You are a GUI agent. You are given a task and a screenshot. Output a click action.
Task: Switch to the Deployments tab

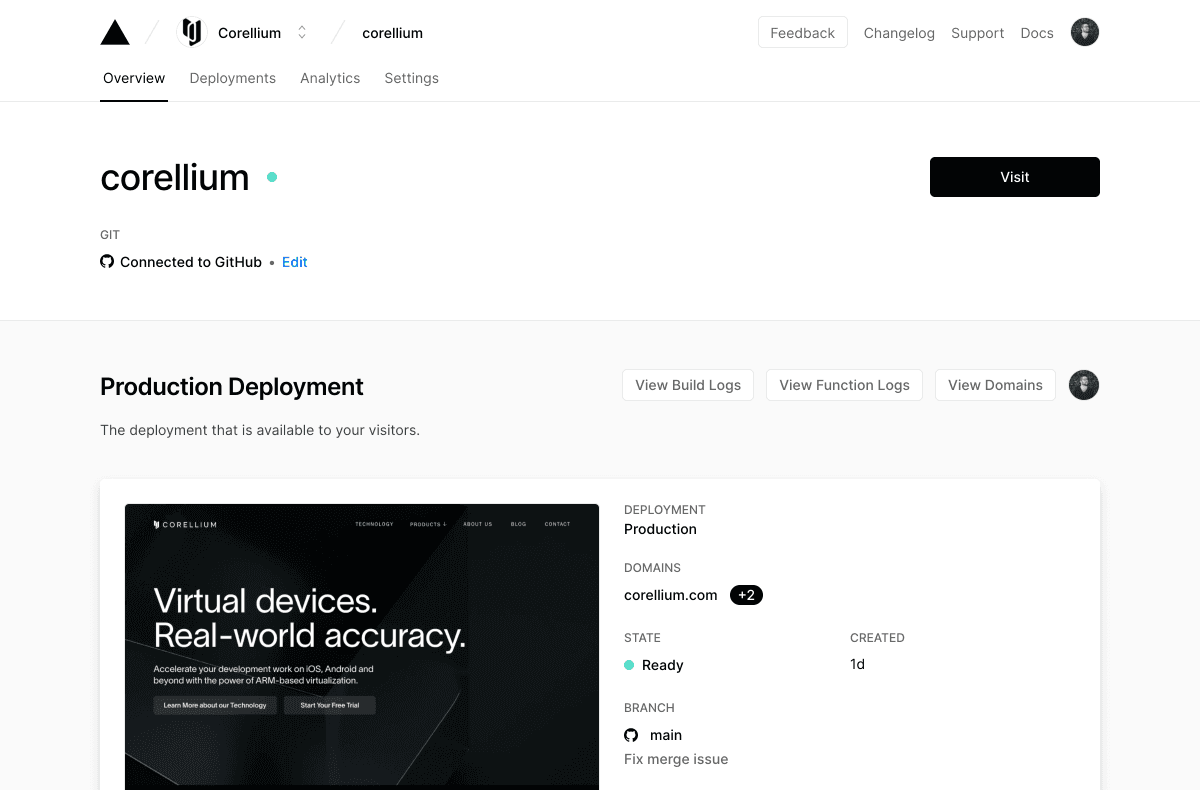point(233,78)
